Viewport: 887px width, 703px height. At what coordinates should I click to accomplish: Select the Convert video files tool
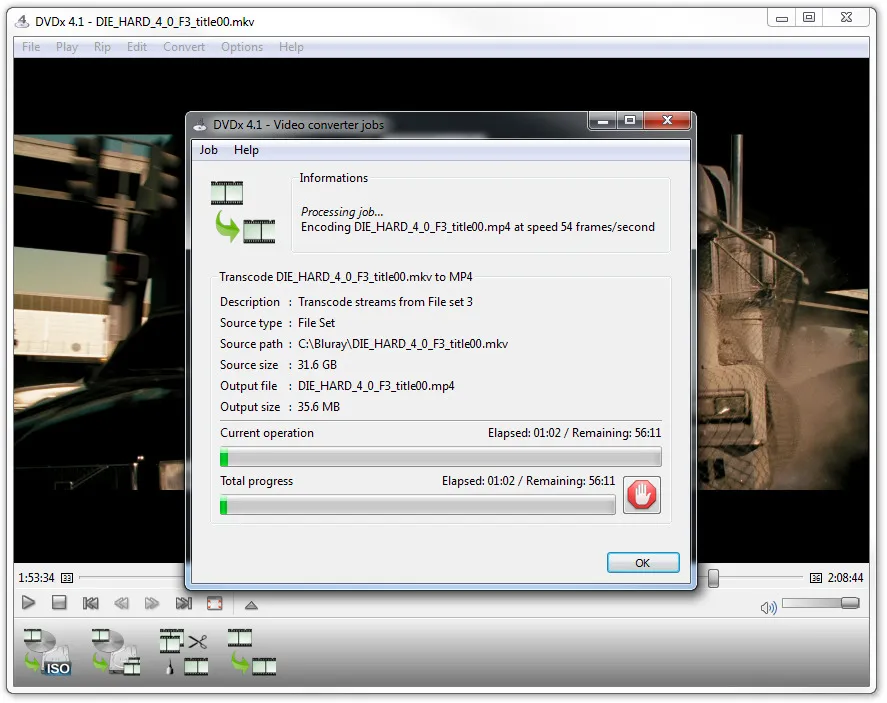[253, 651]
